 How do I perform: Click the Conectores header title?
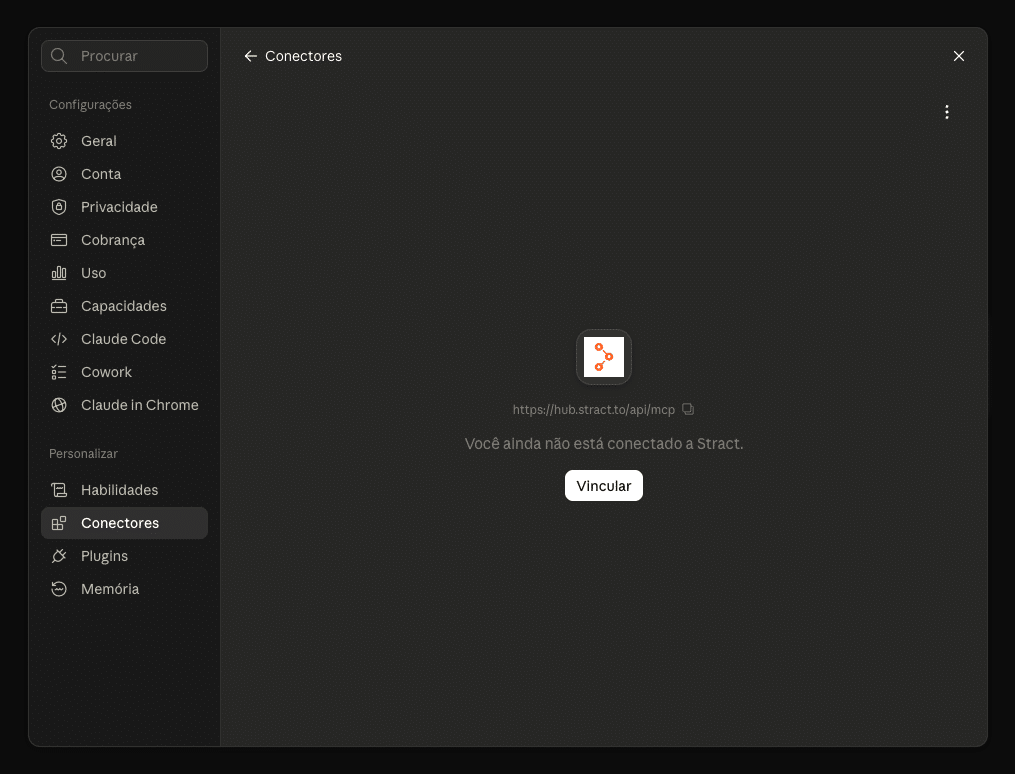pos(304,56)
